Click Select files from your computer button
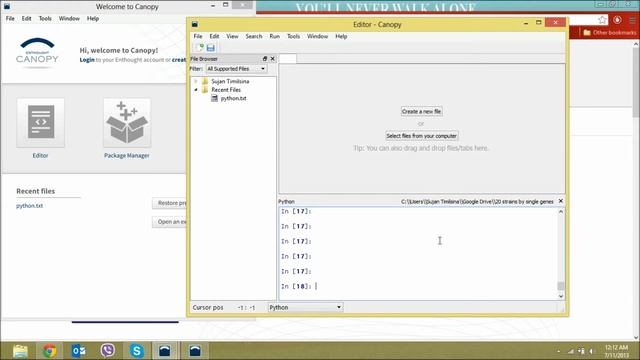The width and height of the screenshot is (640, 360). [x=421, y=136]
